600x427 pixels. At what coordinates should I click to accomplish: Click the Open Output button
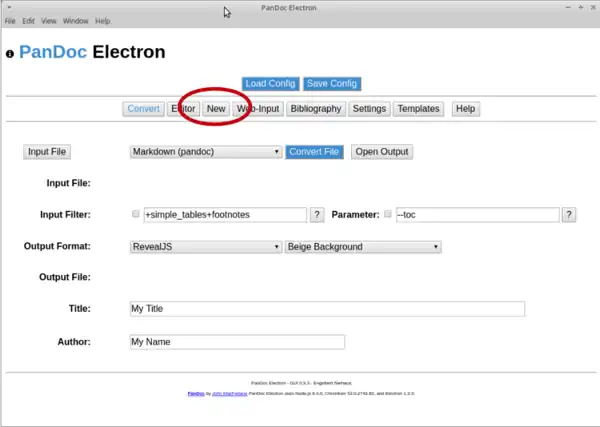click(381, 152)
